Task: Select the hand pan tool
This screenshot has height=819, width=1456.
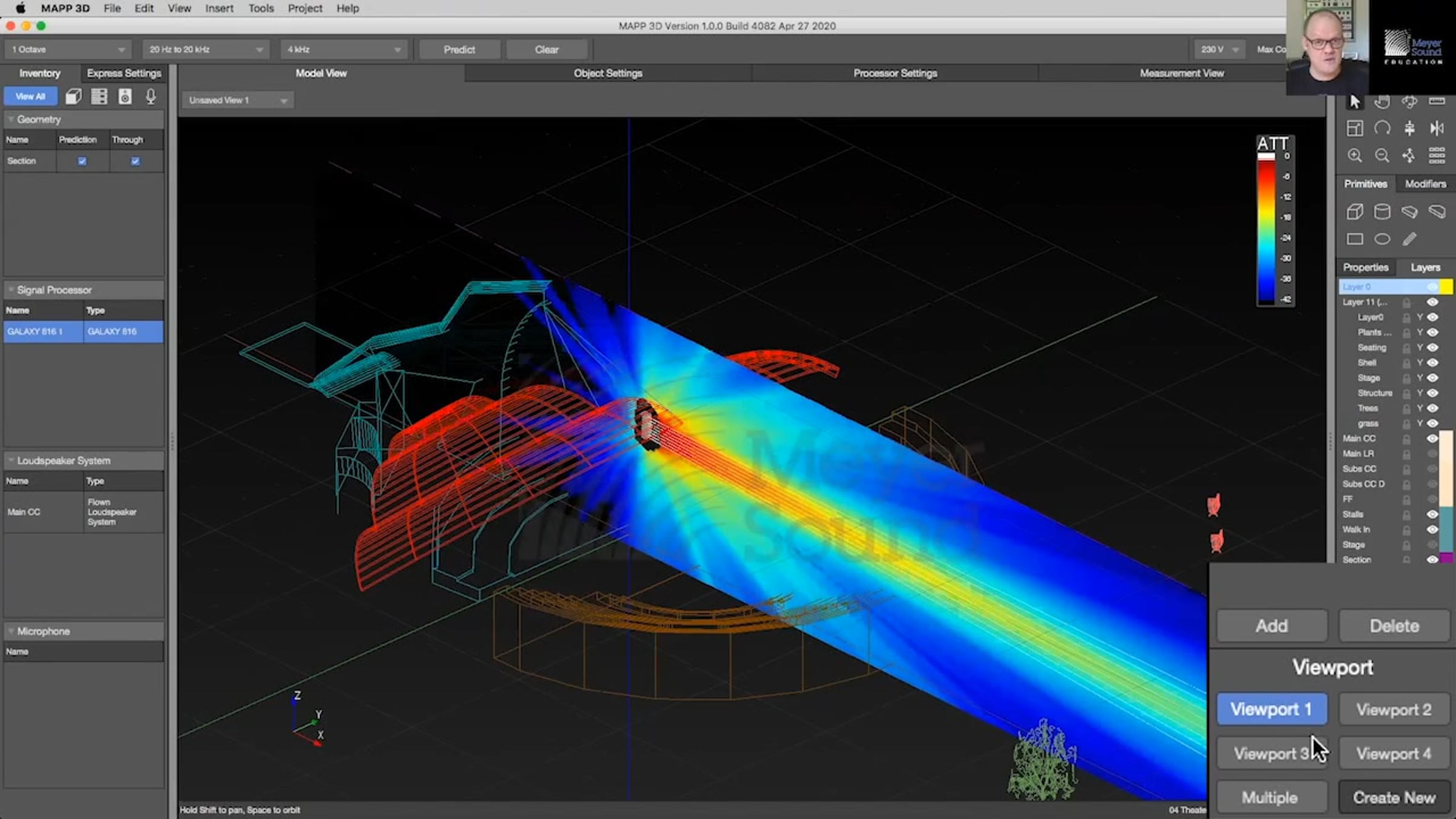Action: 1382,102
